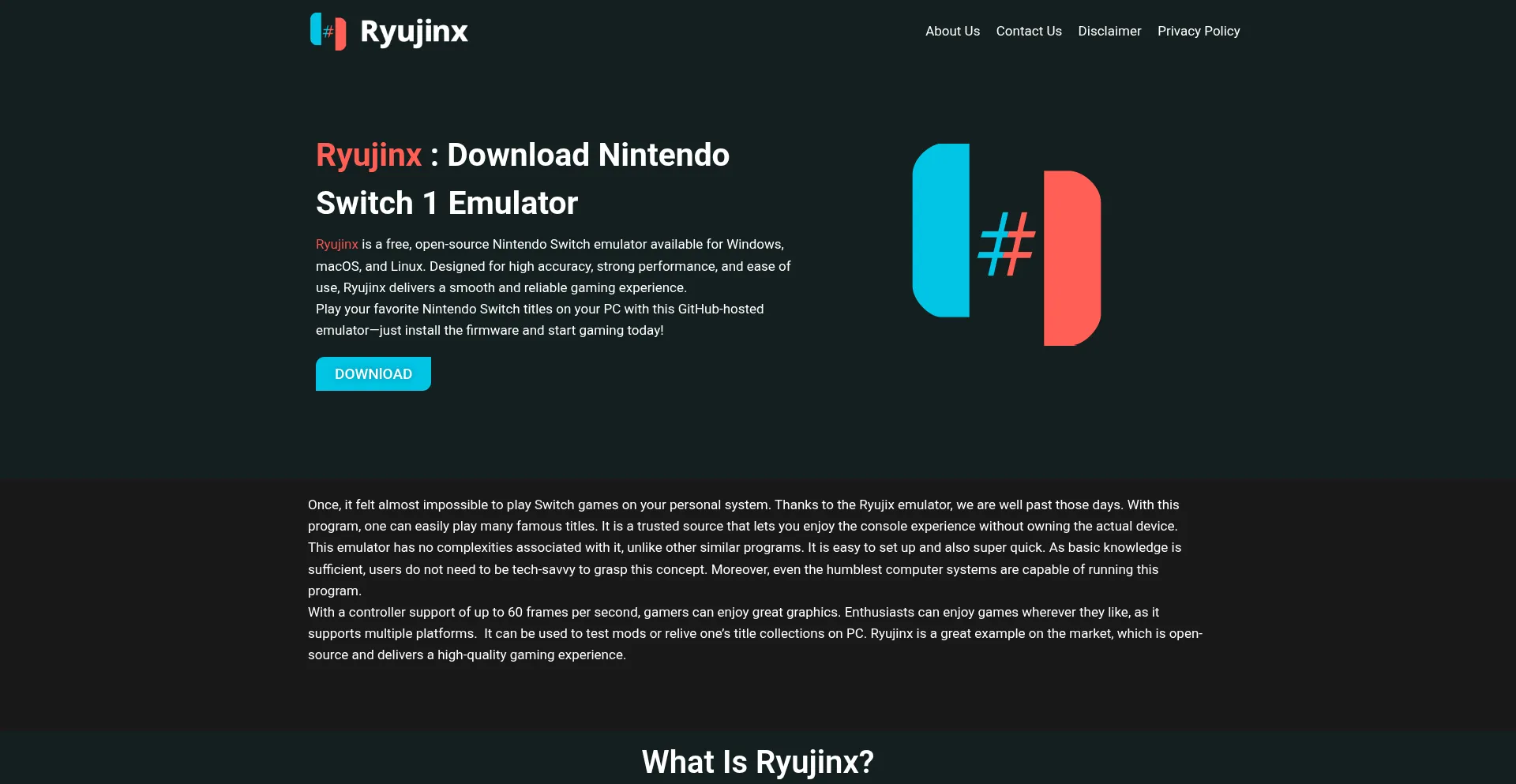The width and height of the screenshot is (1516, 784).
Task: Click the large Ryujinx hero logo image
Action: (x=1007, y=245)
